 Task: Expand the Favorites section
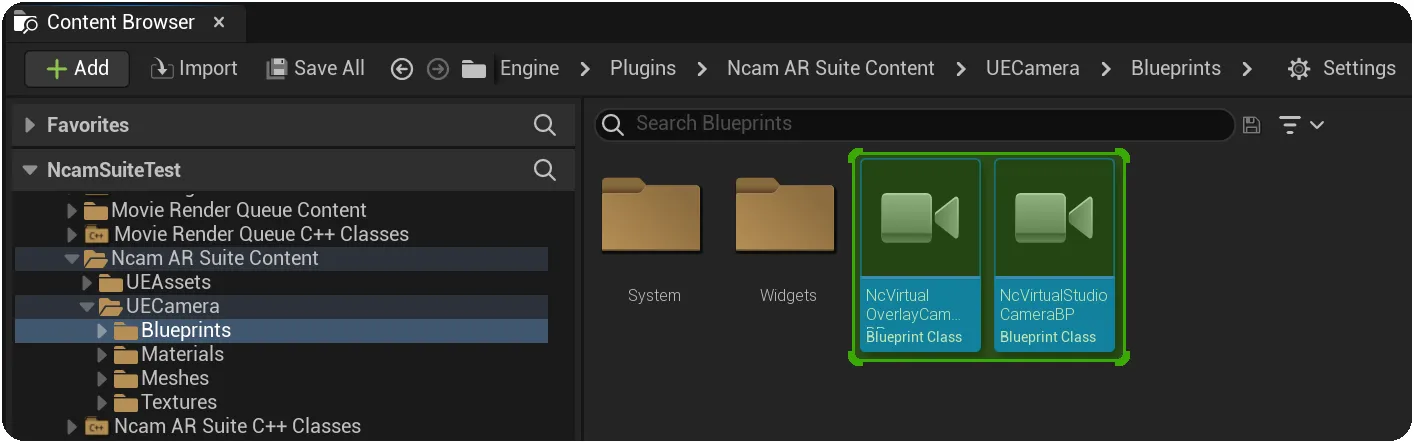pos(30,125)
